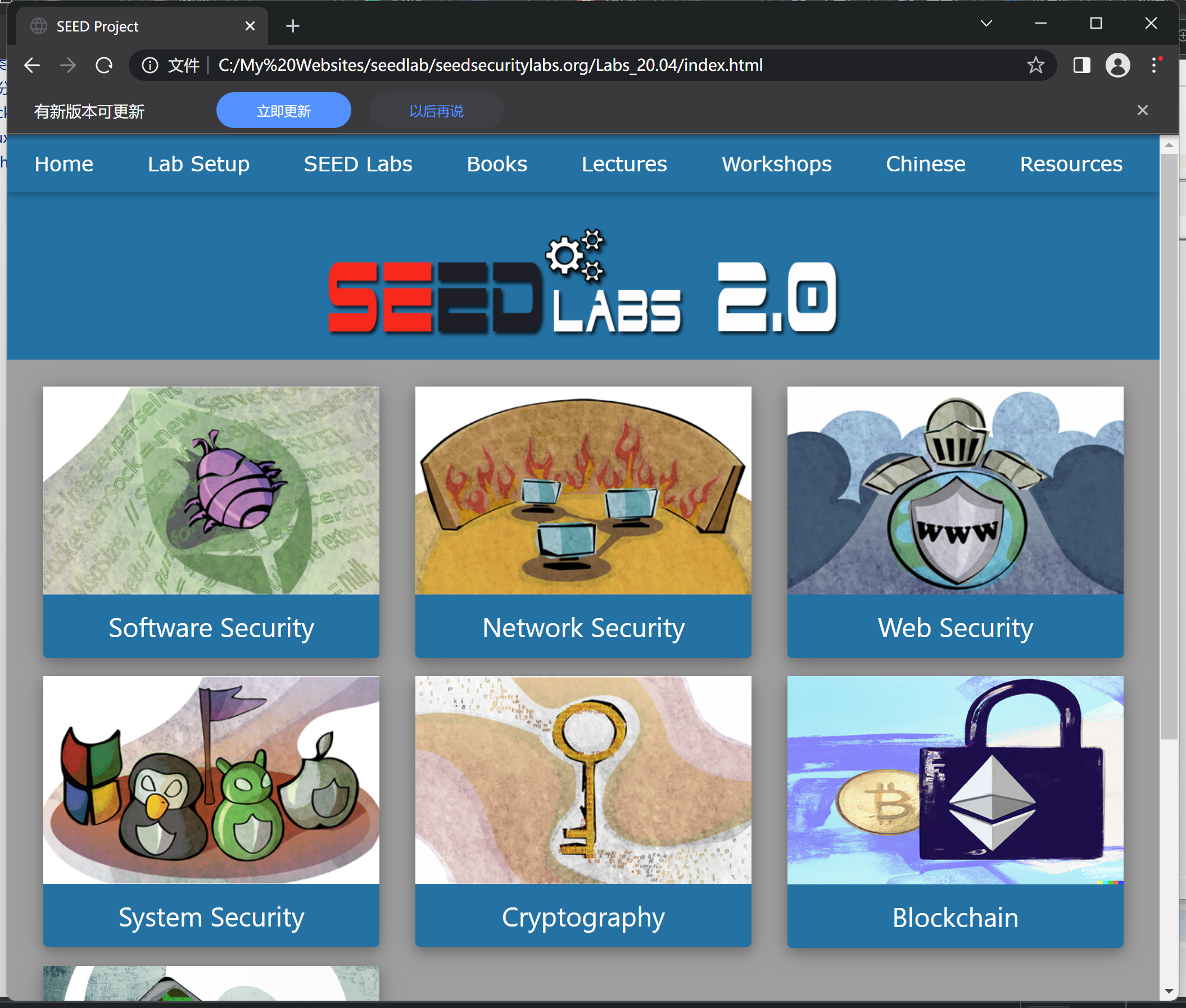Open the Network Security firewall thumbnail
Image resolution: width=1186 pixels, height=1008 pixels.
pos(583,491)
